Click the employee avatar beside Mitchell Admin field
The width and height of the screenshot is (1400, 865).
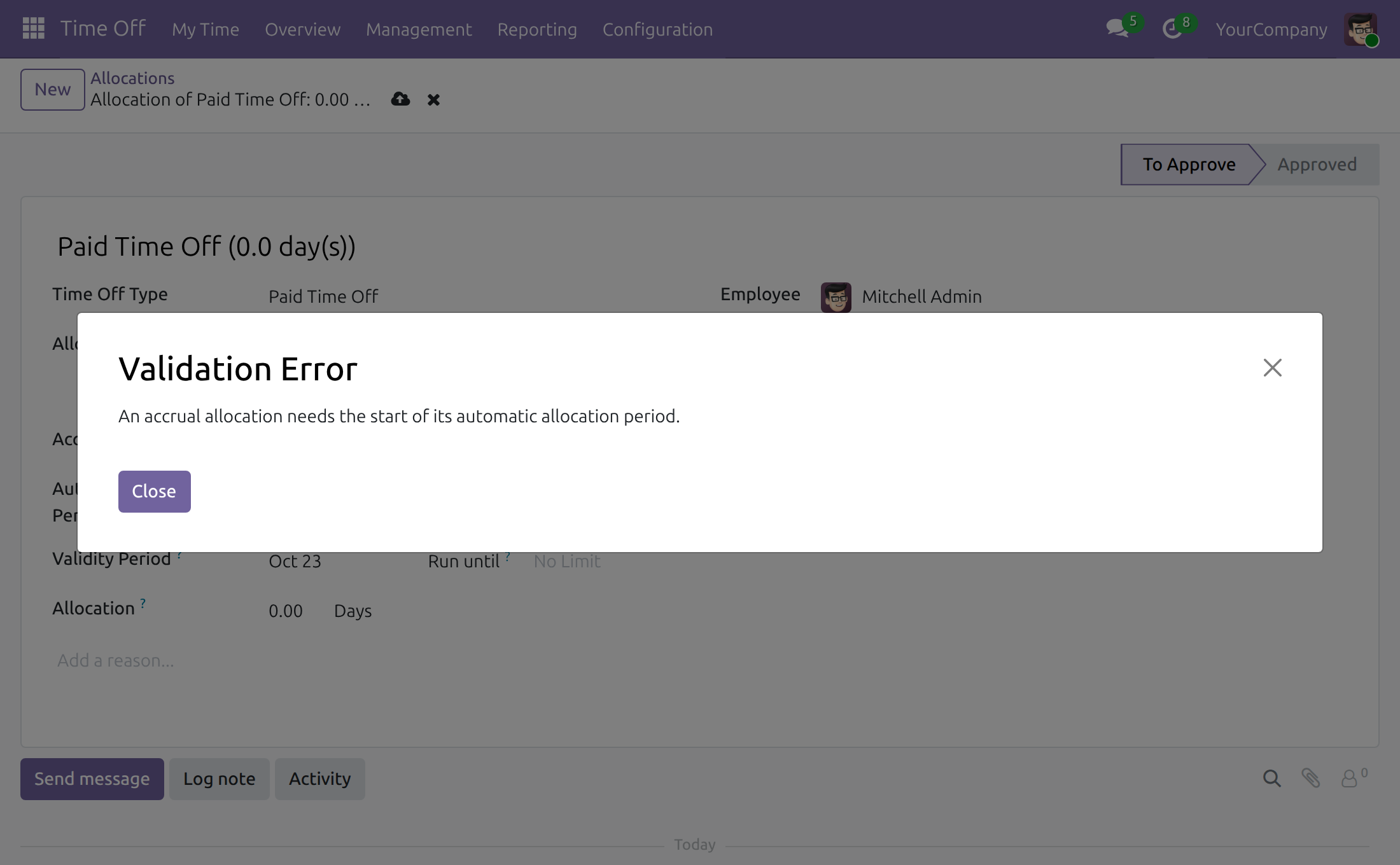(836, 297)
